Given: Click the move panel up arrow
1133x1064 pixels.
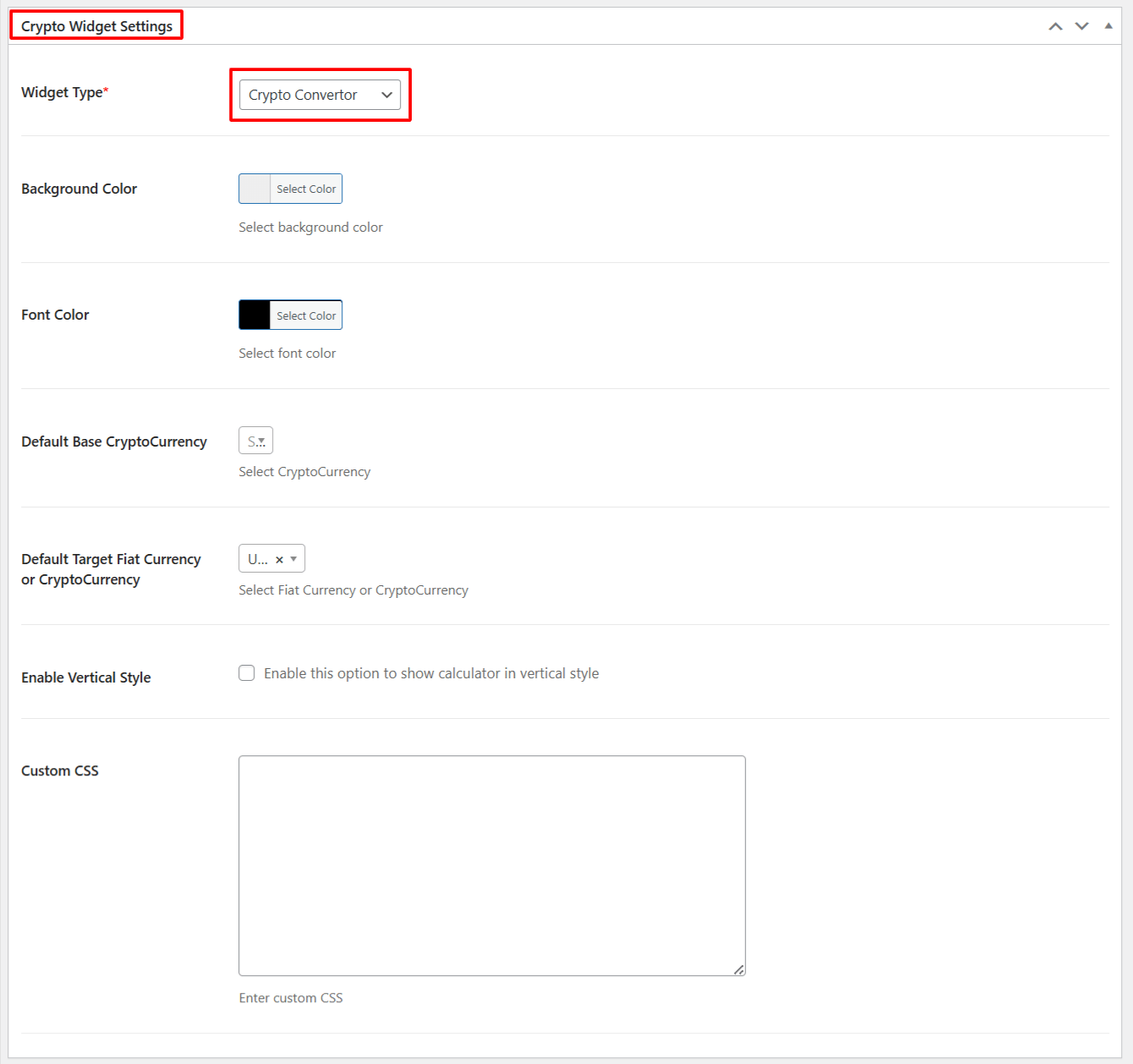Looking at the screenshot, I should [x=1055, y=26].
